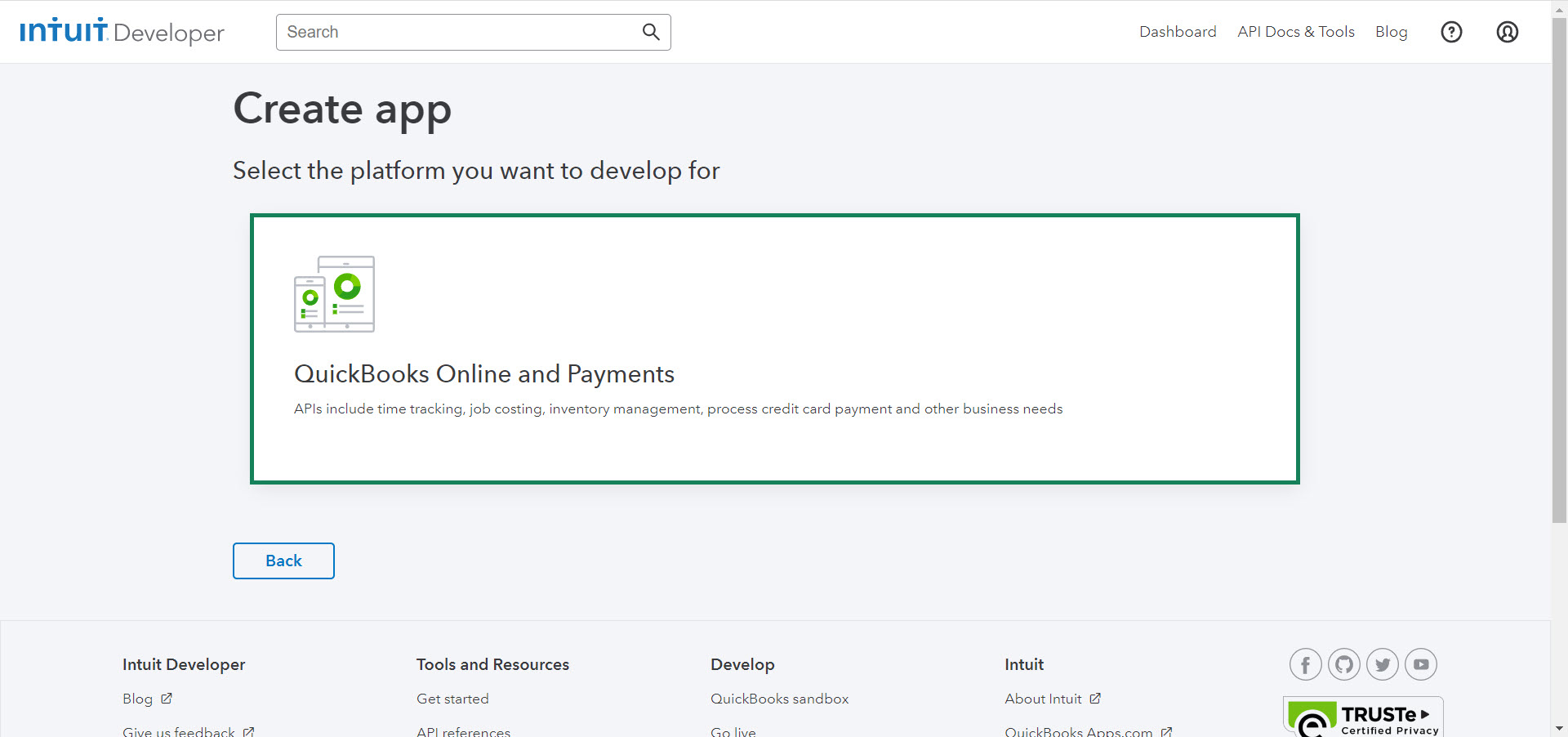This screenshot has width=1568, height=737.
Task: Click the QuickBooks devices illustration icon
Action: click(x=334, y=294)
